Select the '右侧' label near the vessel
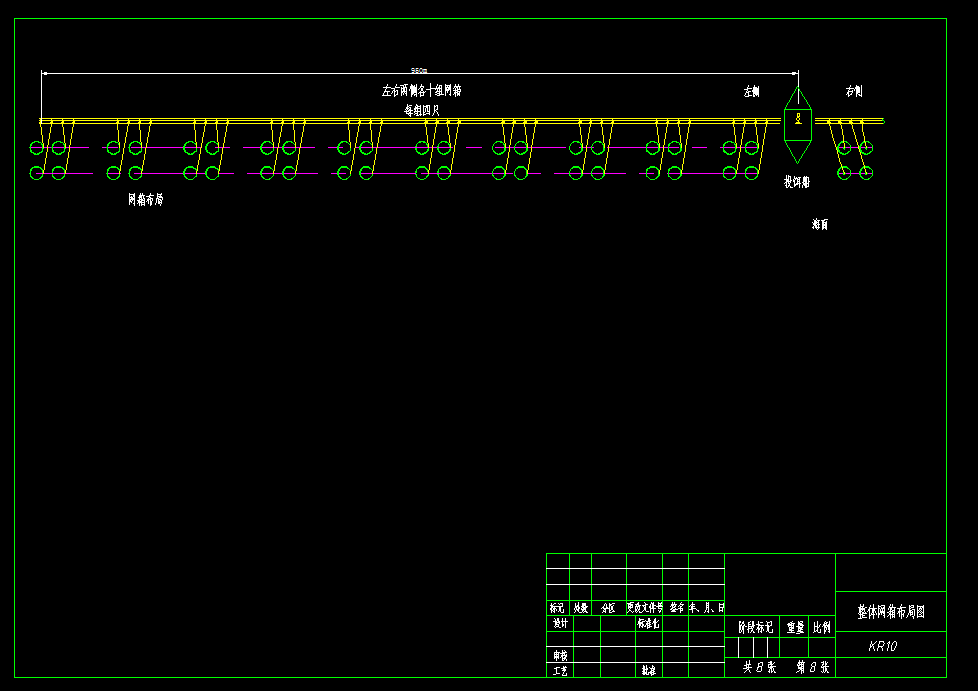978x691 pixels. tap(854, 91)
